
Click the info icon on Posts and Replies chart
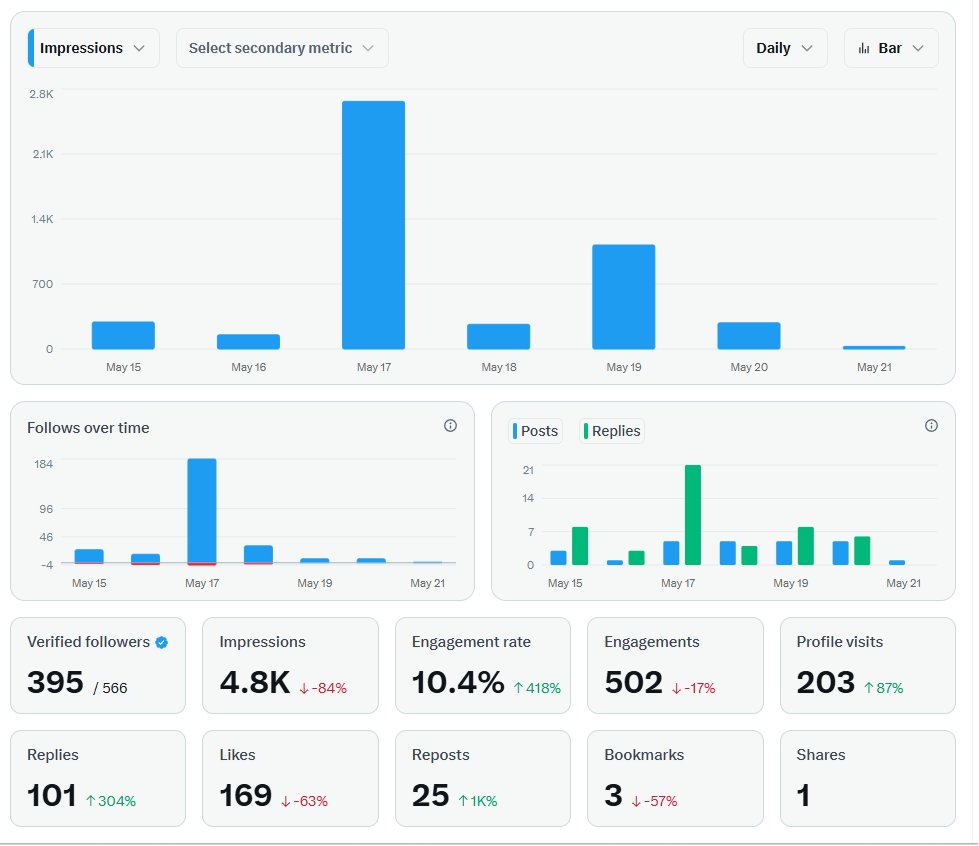pyautogui.click(x=931, y=426)
